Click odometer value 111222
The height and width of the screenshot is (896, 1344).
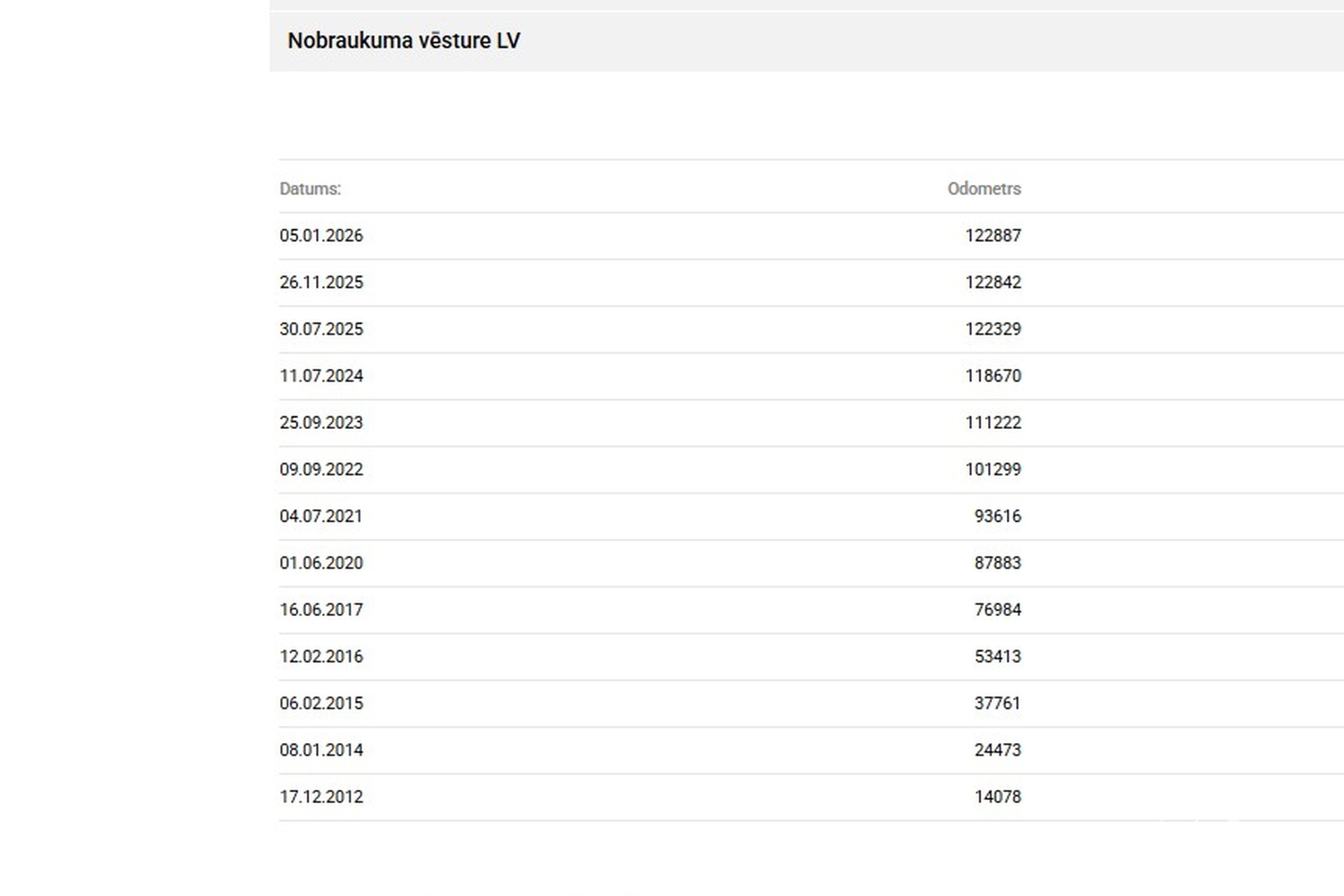[x=993, y=423]
